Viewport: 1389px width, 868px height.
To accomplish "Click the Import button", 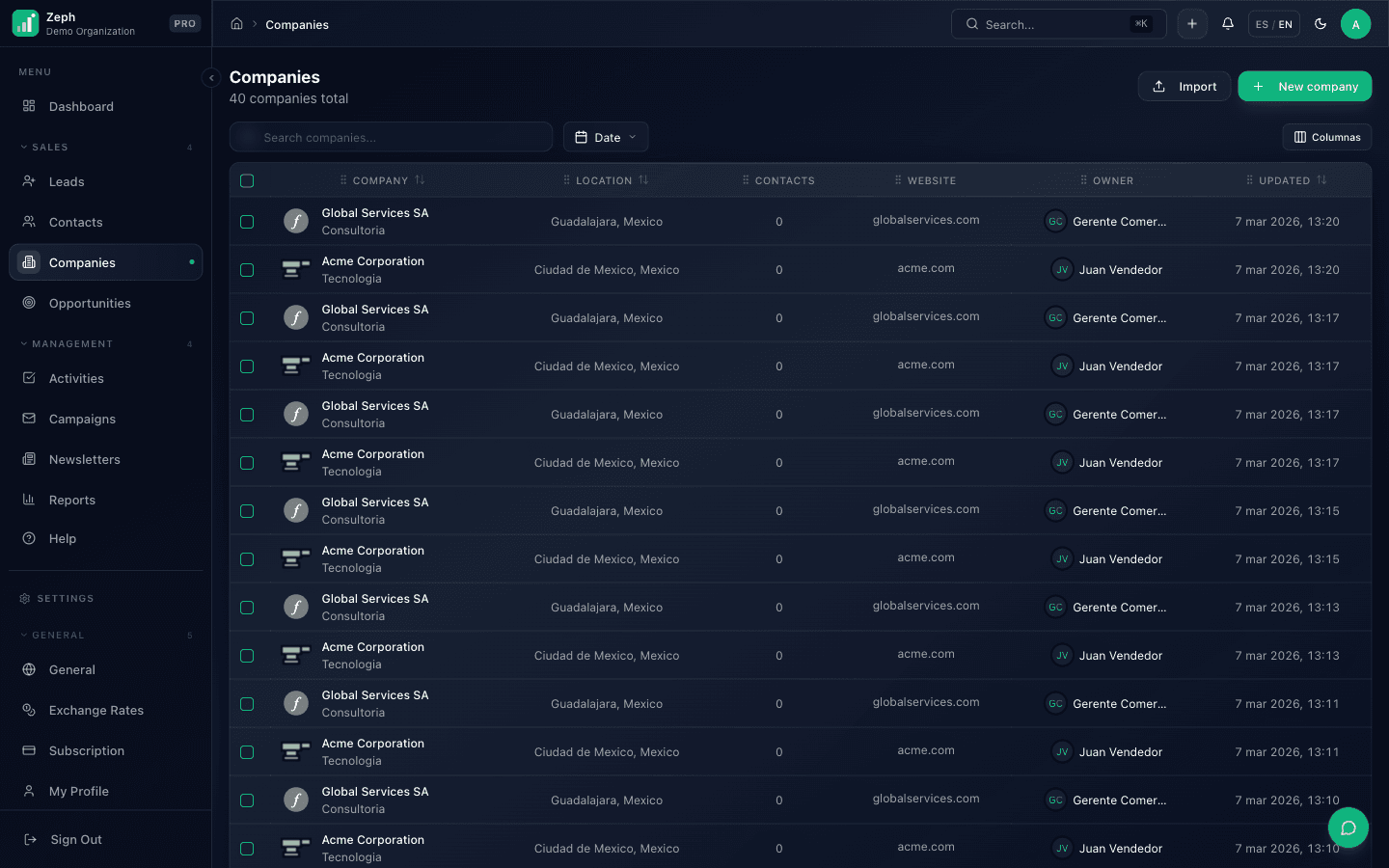I will 1184,86.
